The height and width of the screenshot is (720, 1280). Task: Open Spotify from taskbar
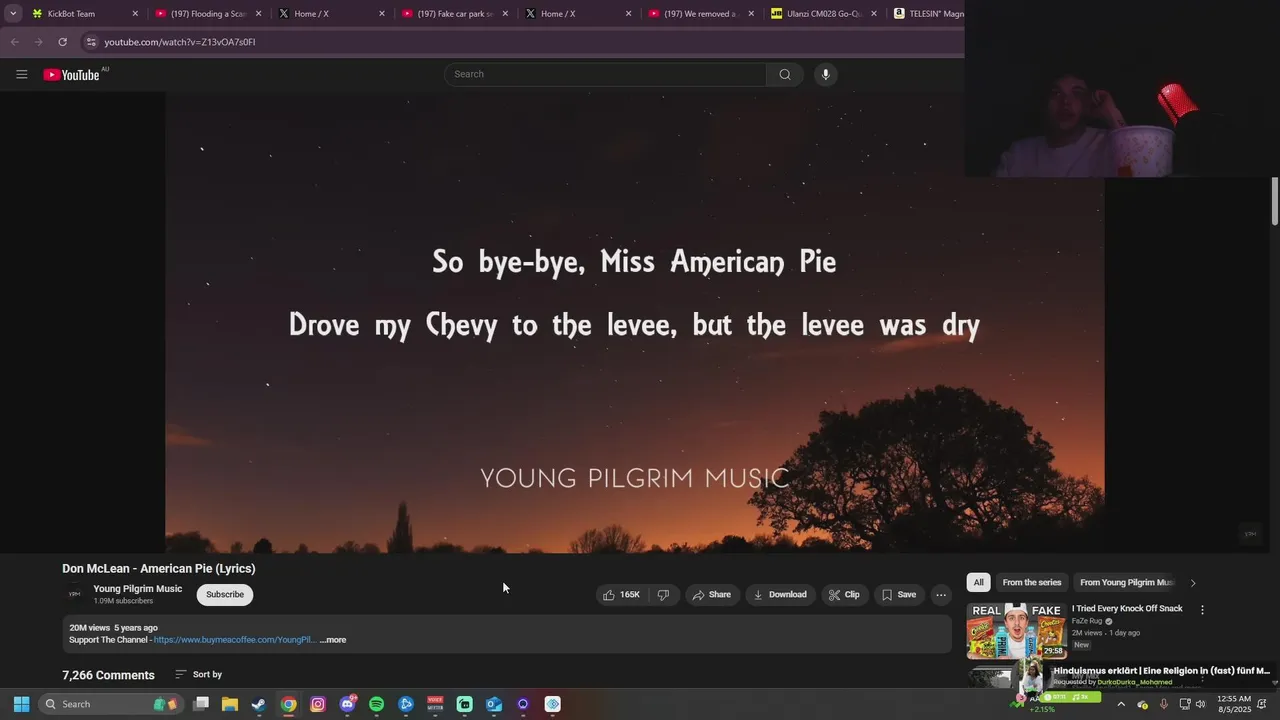point(376,704)
